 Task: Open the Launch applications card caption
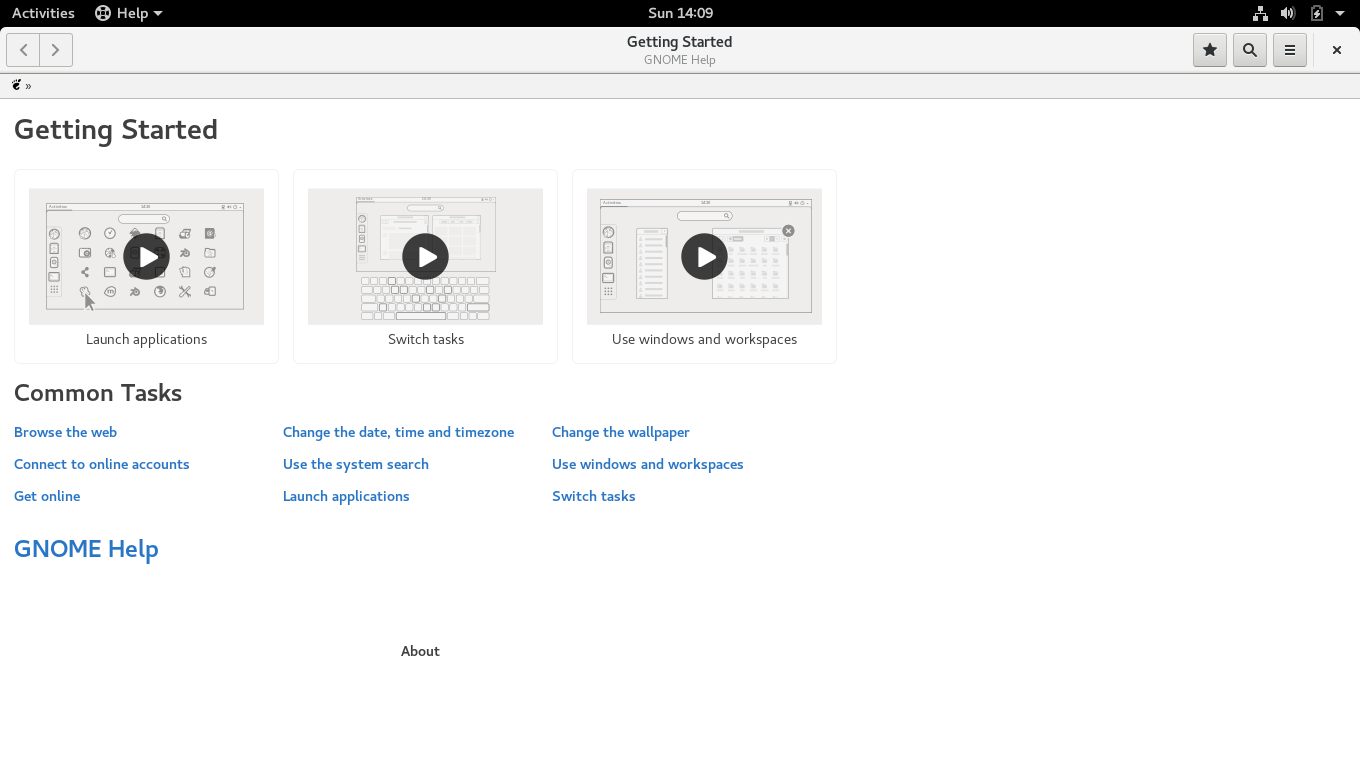pos(146,339)
